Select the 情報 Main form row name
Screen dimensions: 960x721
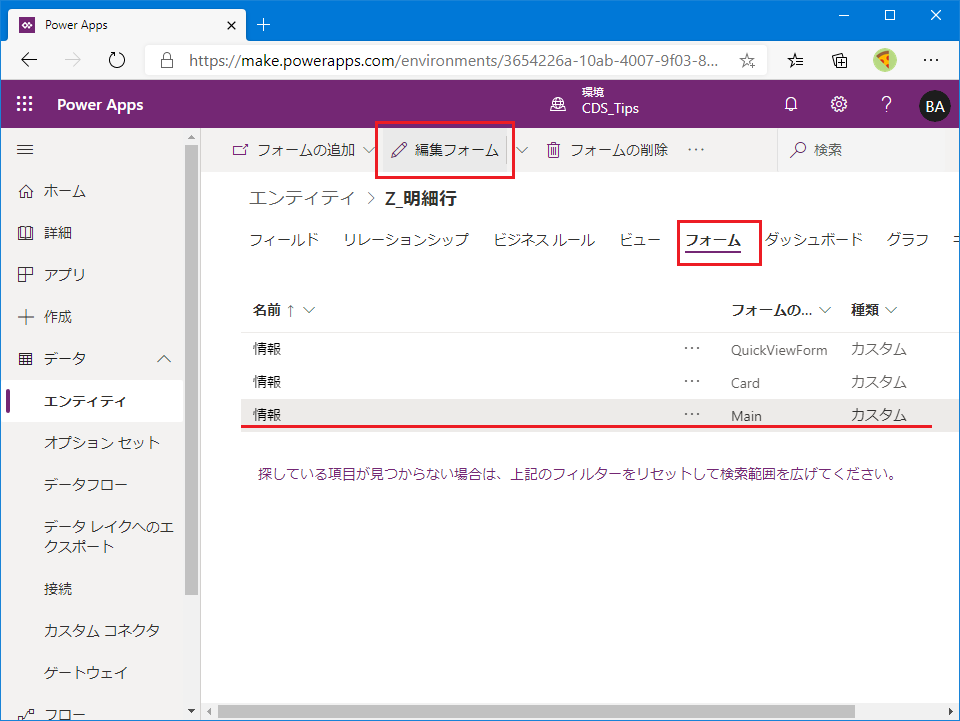click(x=267, y=415)
